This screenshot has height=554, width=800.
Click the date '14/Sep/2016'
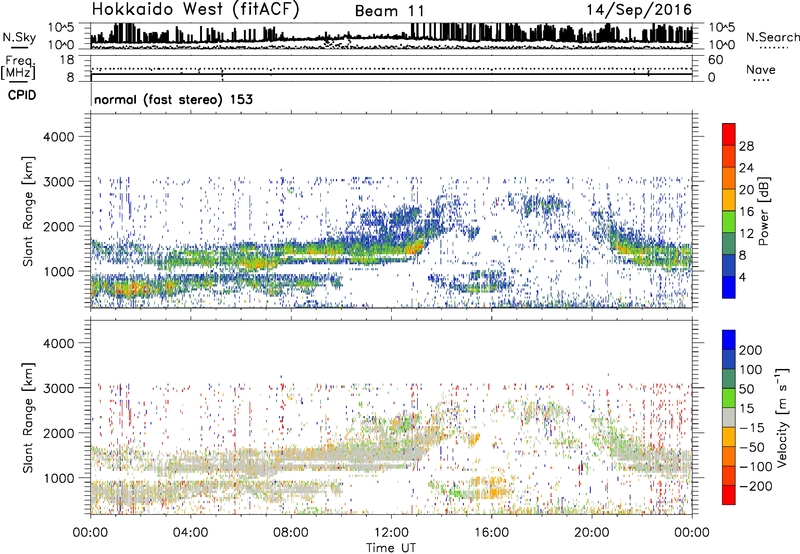coord(639,10)
